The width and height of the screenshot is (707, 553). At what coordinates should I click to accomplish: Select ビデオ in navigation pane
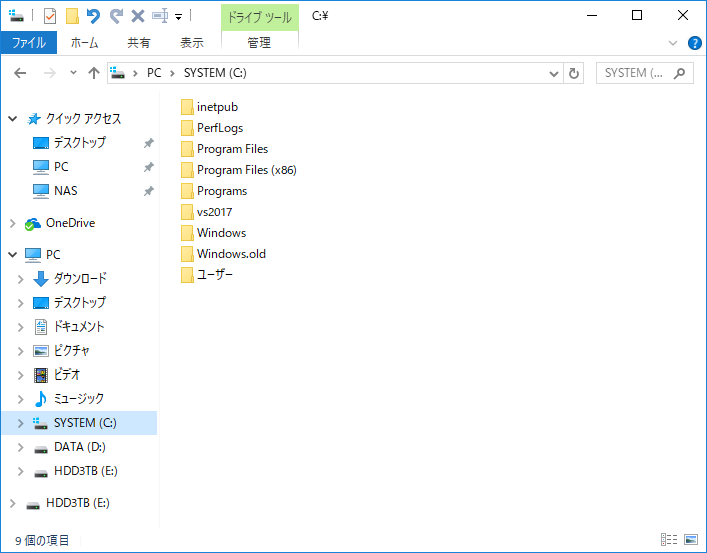(66, 375)
